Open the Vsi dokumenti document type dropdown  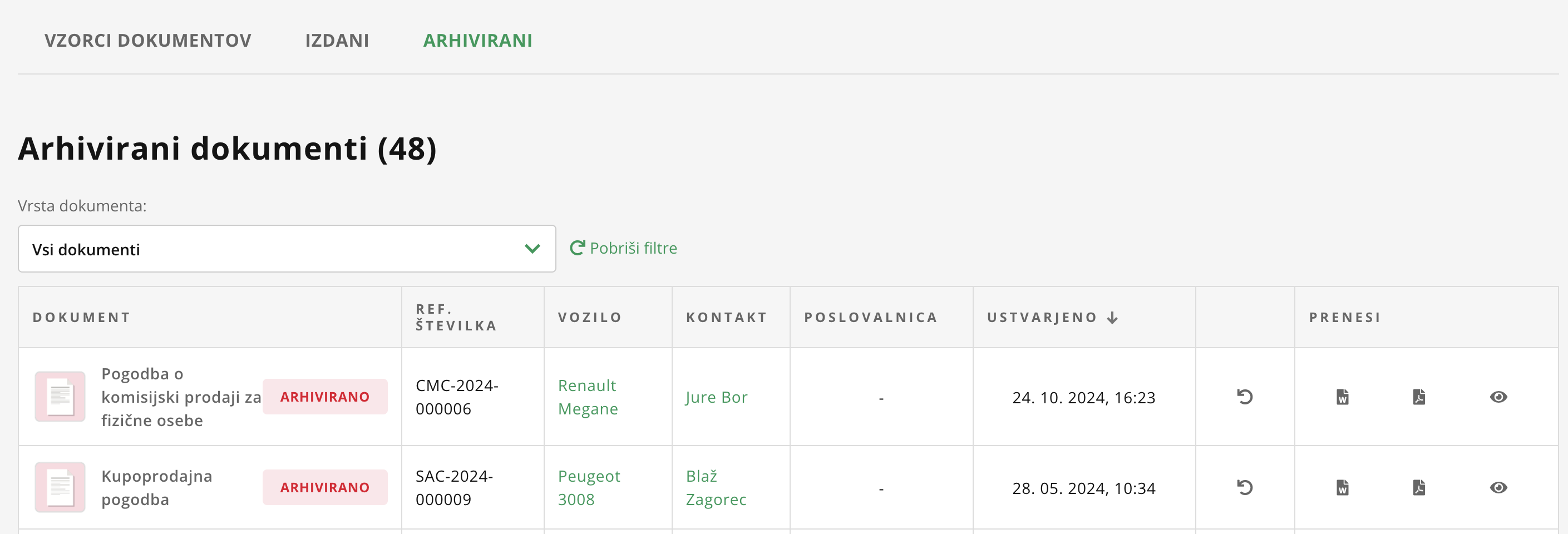[x=287, y=249]
